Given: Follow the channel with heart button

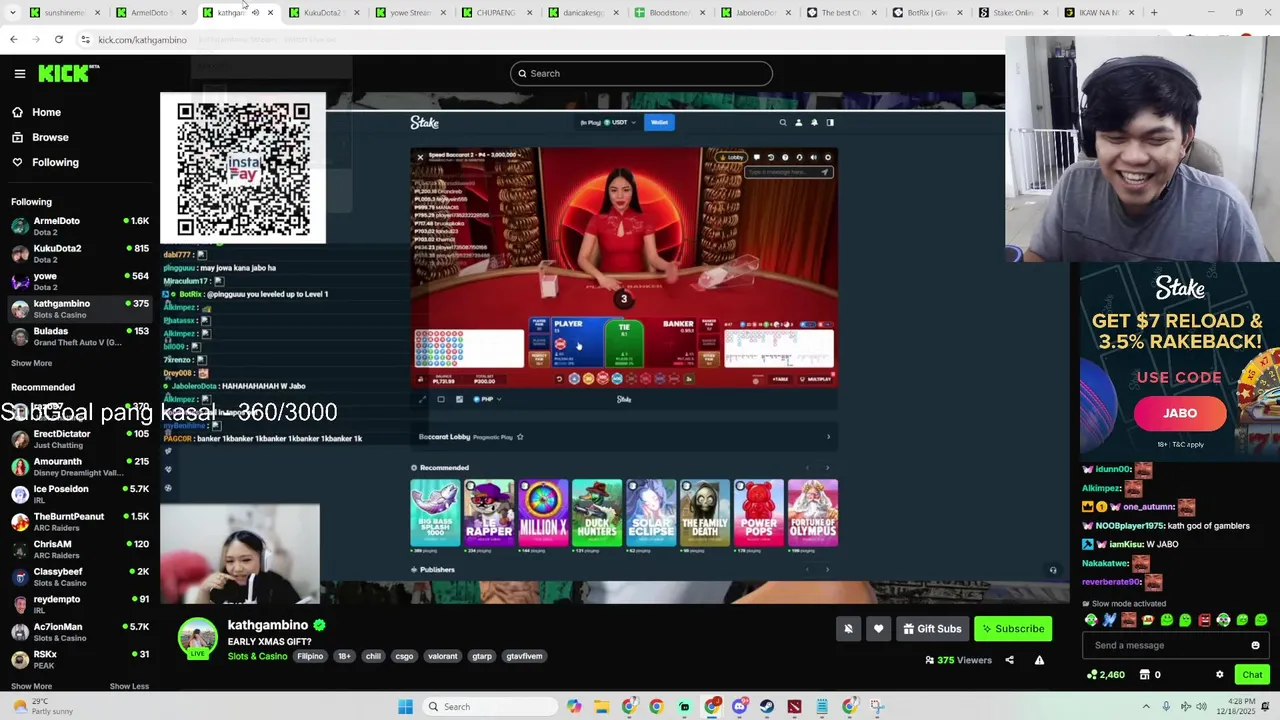Looking at the screenshot, I should pos(878,629).
